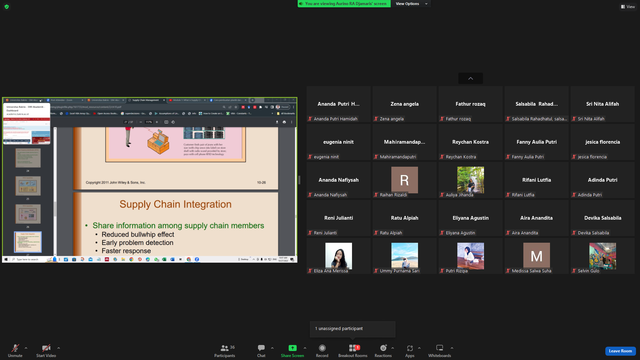Select Raihan Rizaldi's tile with R avatar
Screen dimensions: 640x360
404,180
